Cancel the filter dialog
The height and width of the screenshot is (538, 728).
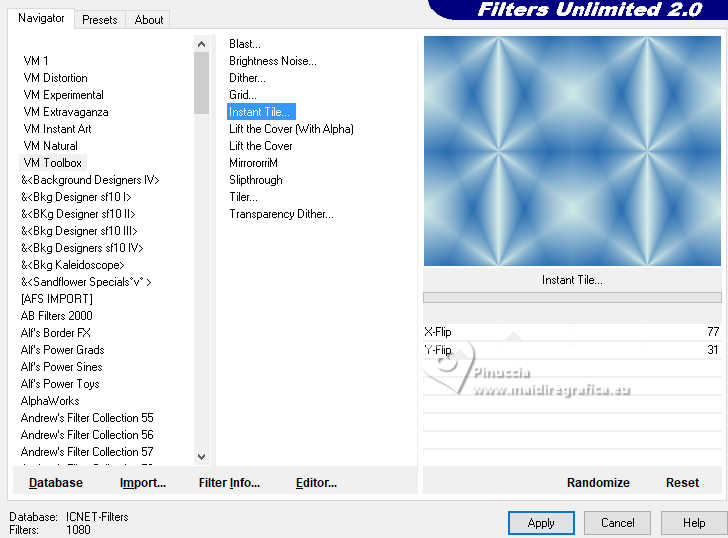(617, 523)
